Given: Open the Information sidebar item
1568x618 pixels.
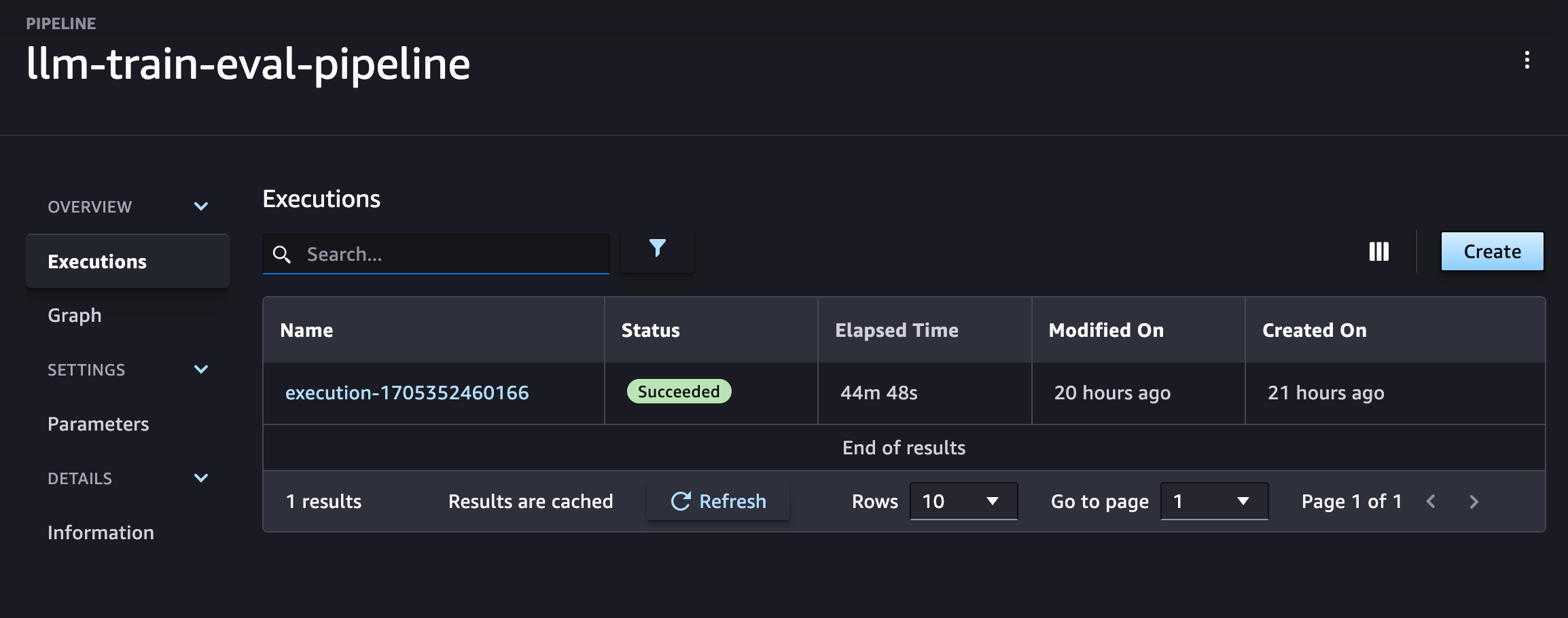Looking at the screenshot, I should click(101, 533).
